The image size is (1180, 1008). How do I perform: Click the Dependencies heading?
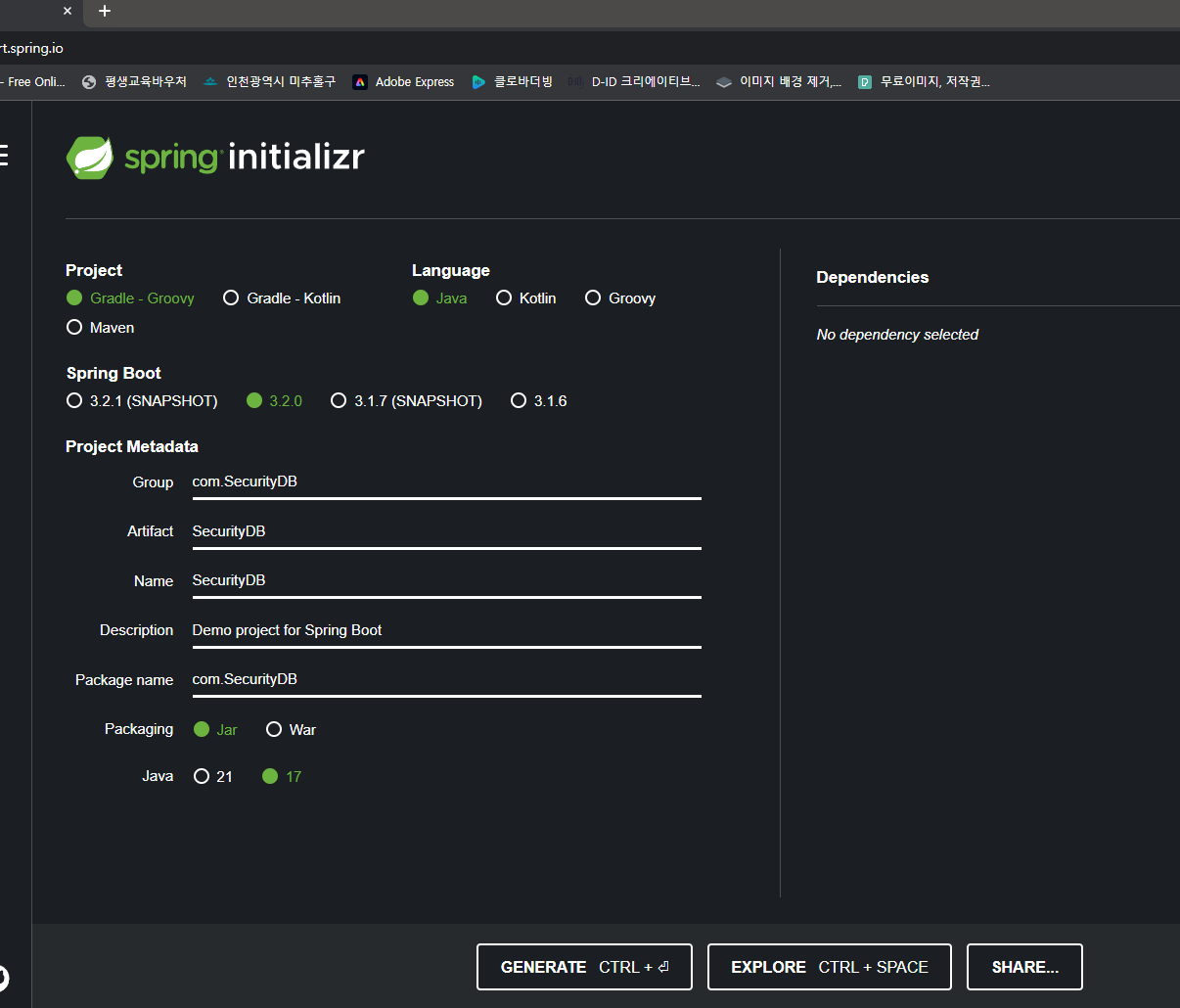coord(873,278)
